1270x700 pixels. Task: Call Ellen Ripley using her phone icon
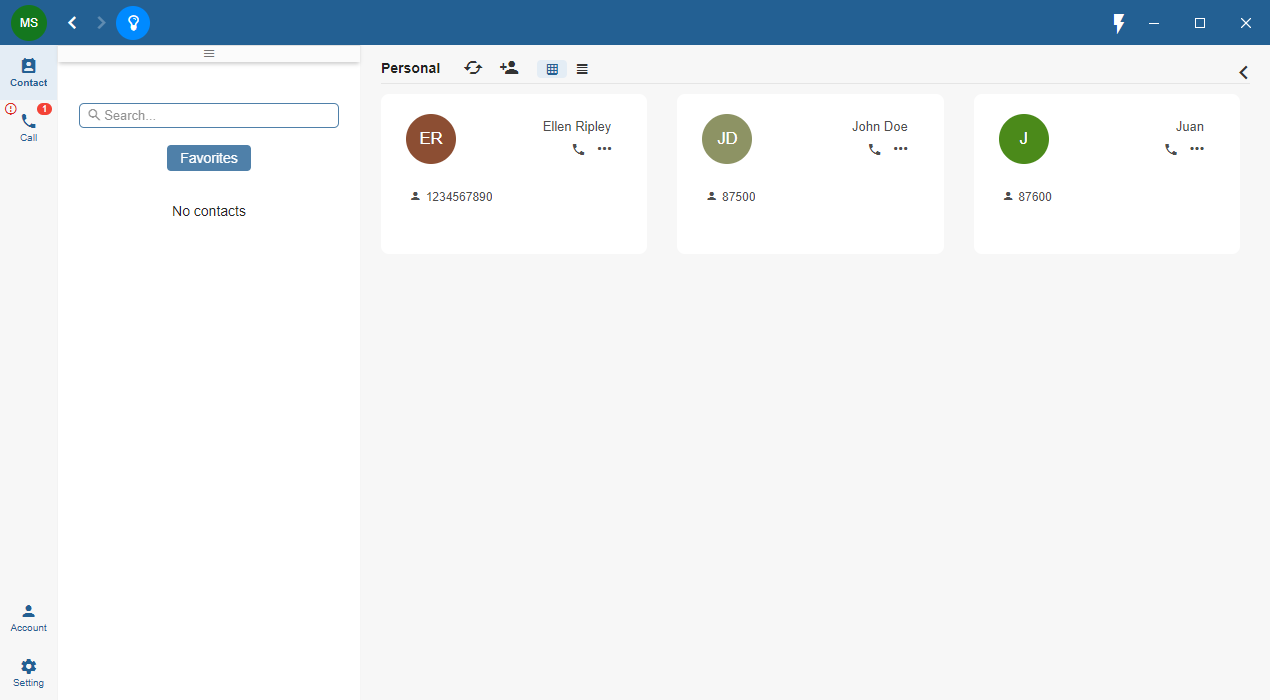[x=578, y=148]
